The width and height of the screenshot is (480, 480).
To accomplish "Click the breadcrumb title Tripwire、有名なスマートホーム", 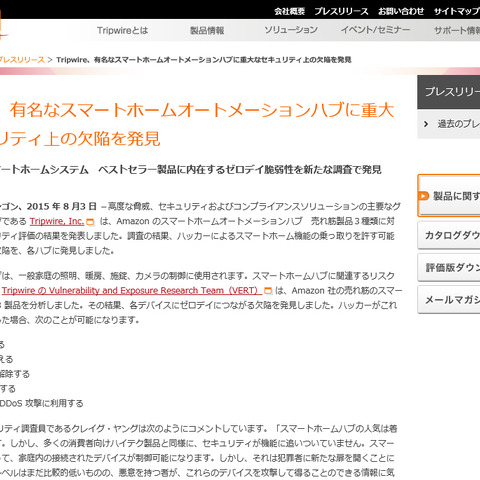I will click(204, 60).
